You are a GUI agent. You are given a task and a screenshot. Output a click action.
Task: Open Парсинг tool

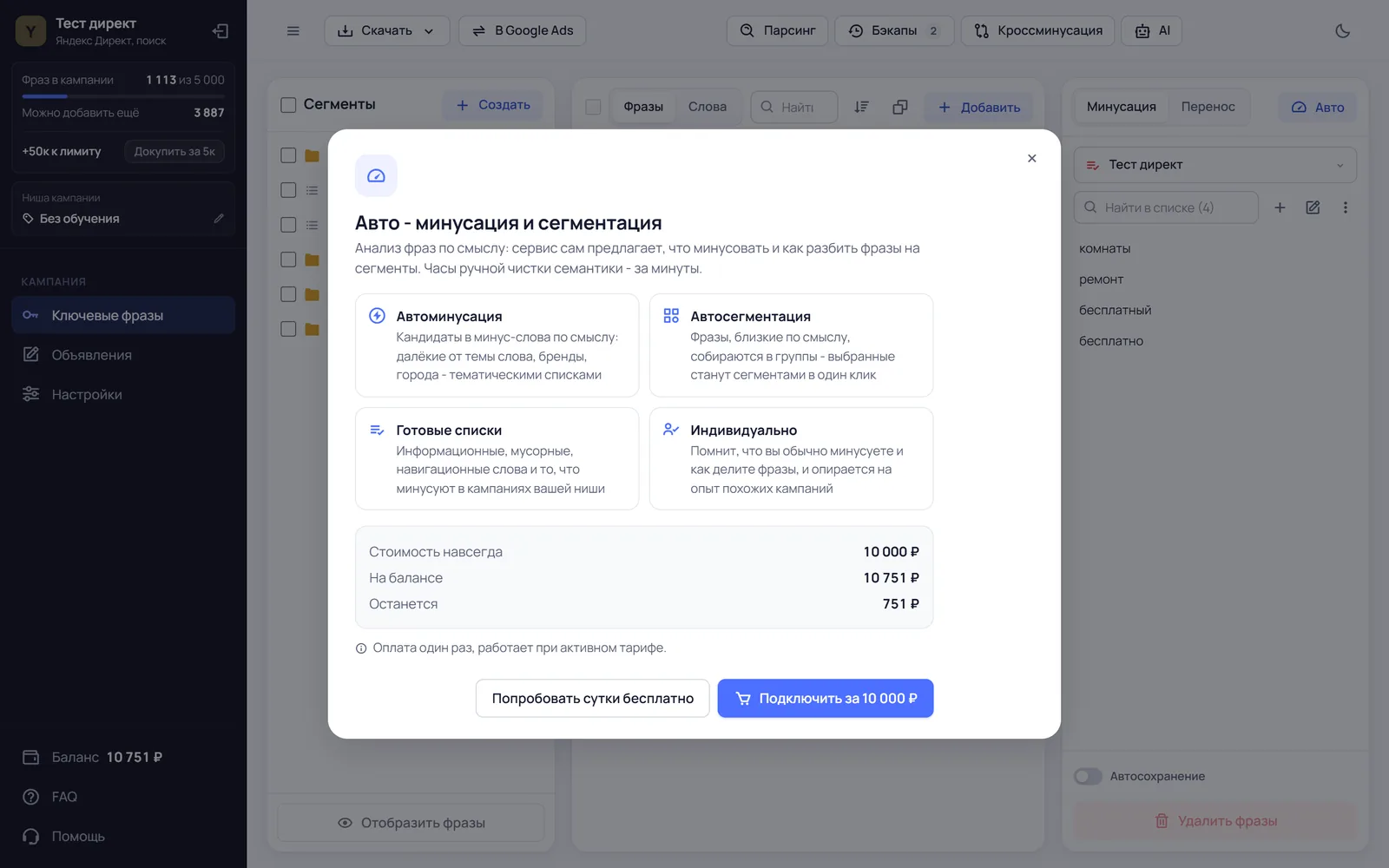[x=778, y=31]
